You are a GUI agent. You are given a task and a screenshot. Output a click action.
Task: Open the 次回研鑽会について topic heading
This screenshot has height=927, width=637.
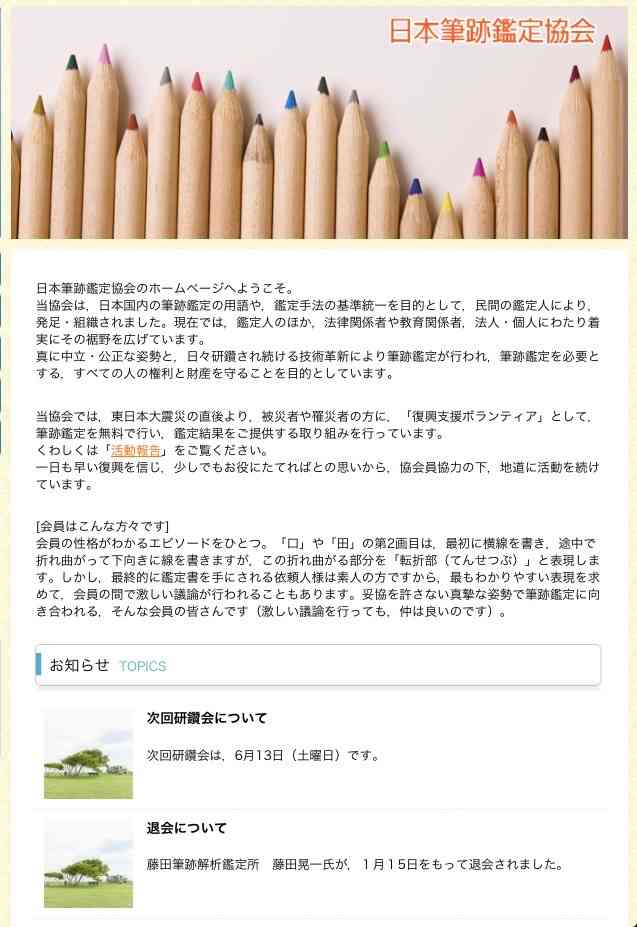[x=207, y=718]
